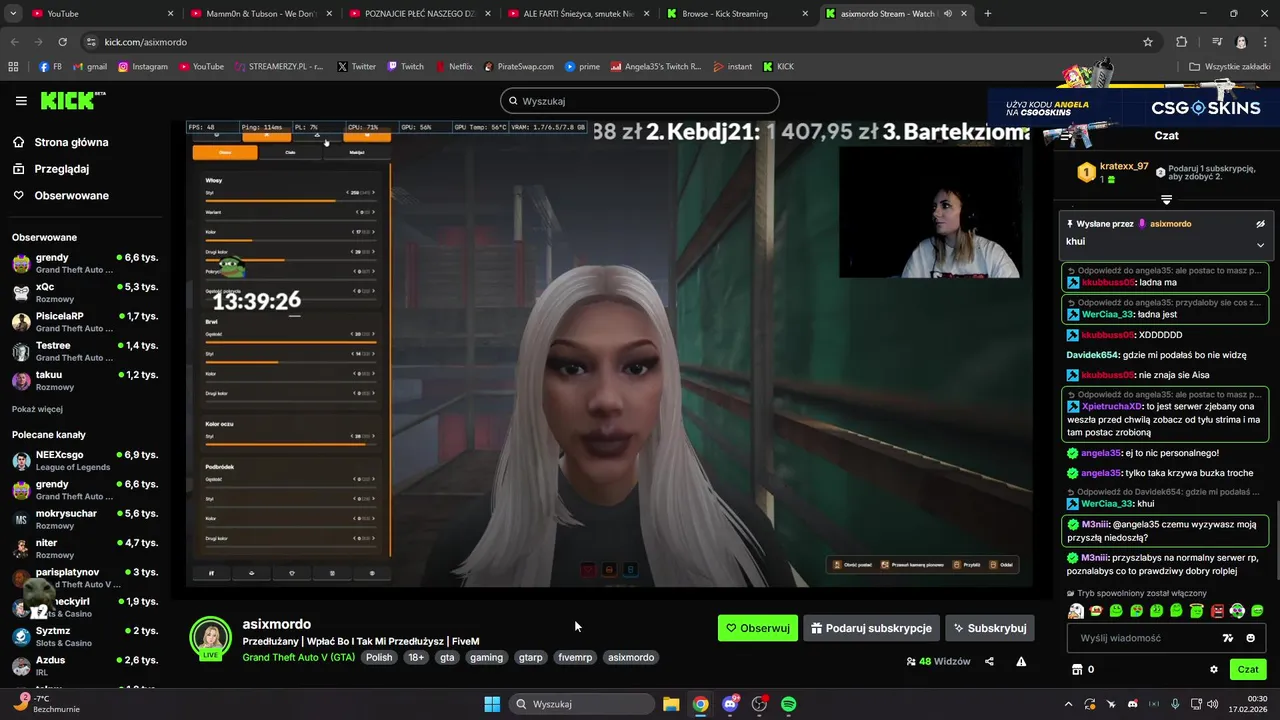
Task: Click the asixmordo streamer avatar
Action: (211, 637)
